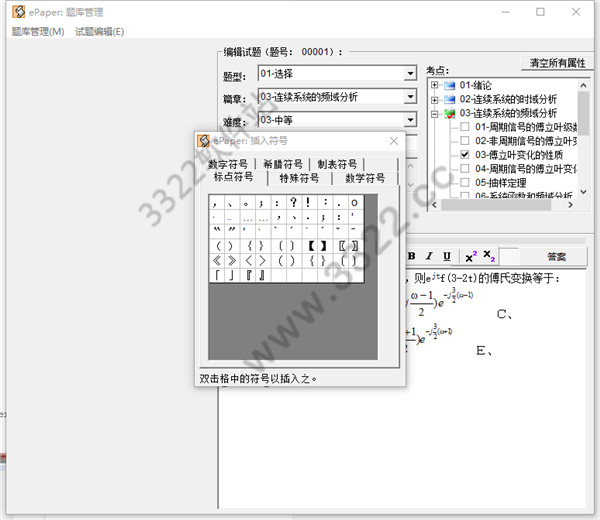Image resolution: width=600 pixels, height=520 pixels.
Task: Pick the single right angle 〉 symbol
Action: tap(262, 261)
